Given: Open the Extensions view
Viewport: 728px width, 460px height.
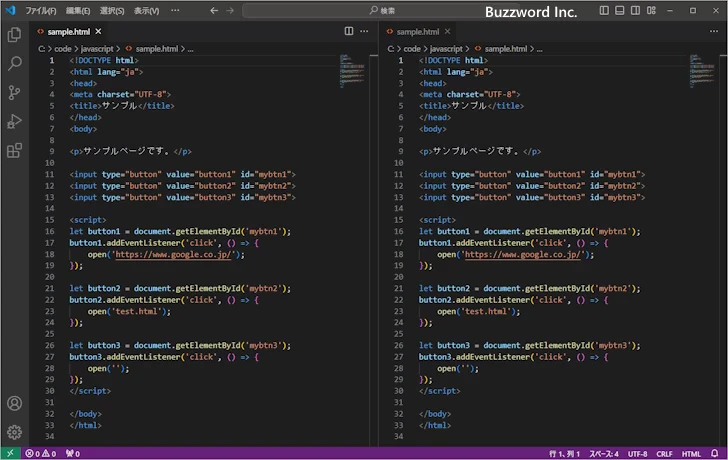Looking at the screenshot, I should coord(14,150).
